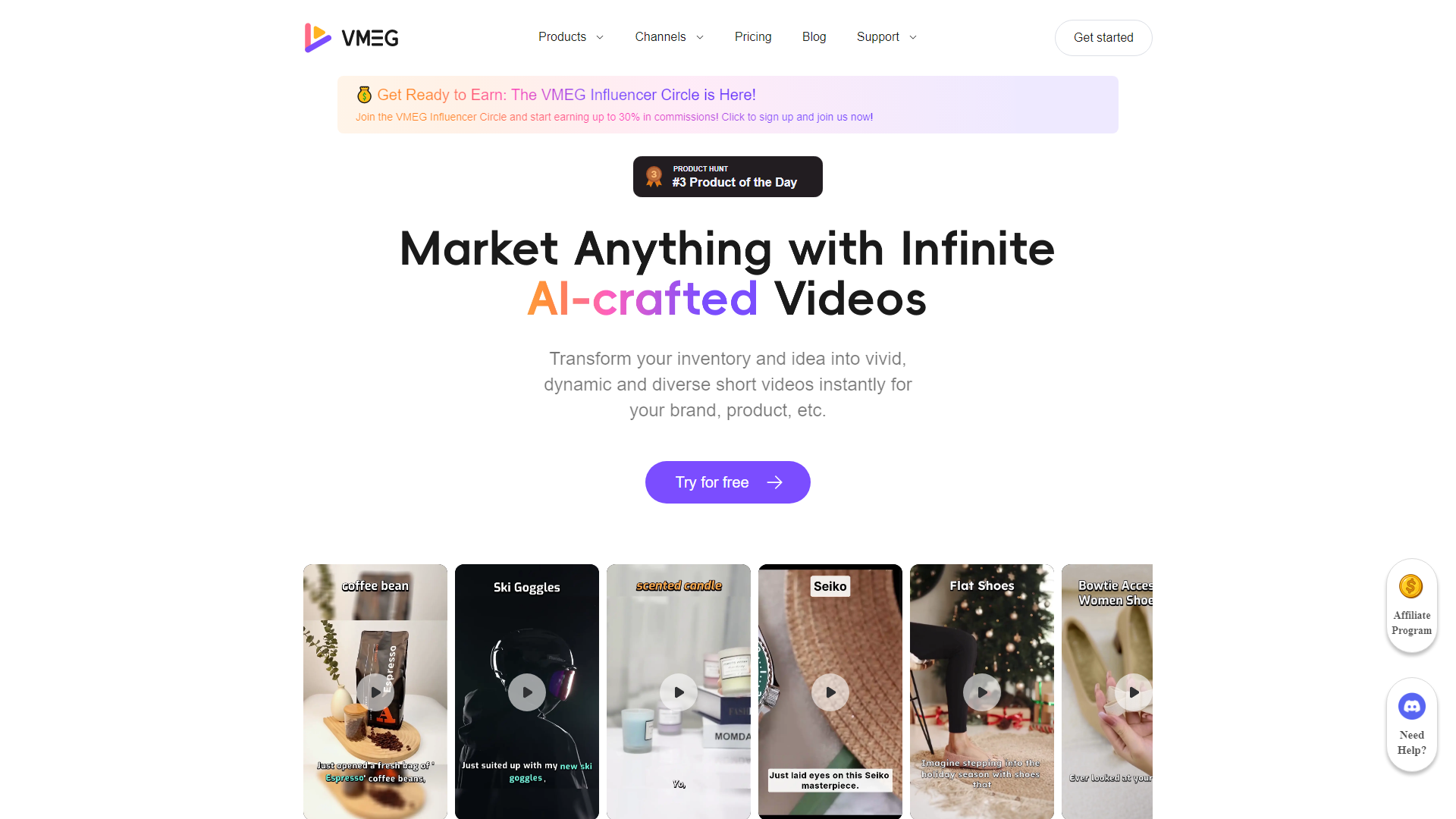The image size is (1456, 819).
Task: Click the Try for free button
Action: [727, 482]
